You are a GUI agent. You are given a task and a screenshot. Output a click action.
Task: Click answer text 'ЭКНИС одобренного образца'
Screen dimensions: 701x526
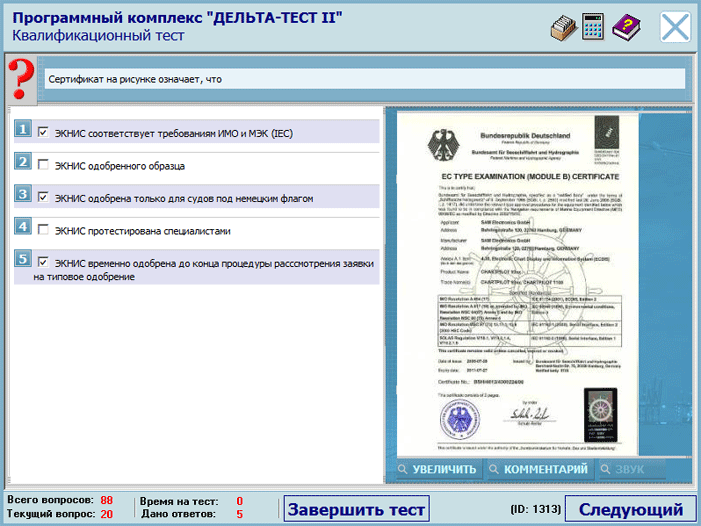[x=120, y=166]
